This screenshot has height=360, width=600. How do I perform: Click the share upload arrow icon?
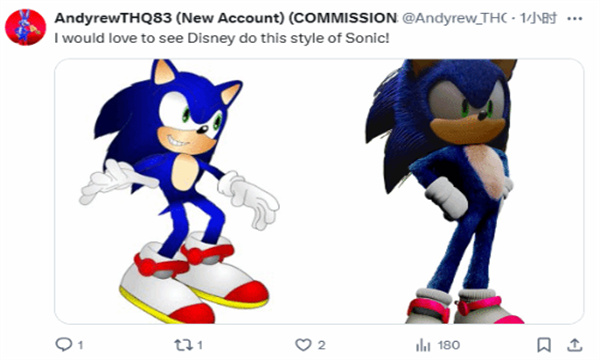[574, 345]
